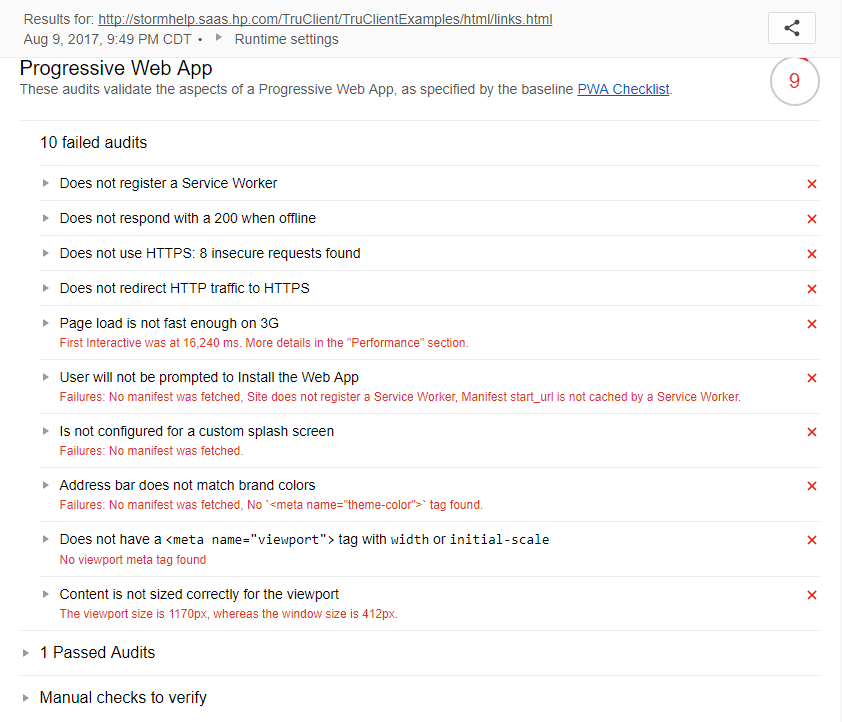Click red X for Address bar brand colors
This screenshot has height=722, width=842.
tap(811, 486)
